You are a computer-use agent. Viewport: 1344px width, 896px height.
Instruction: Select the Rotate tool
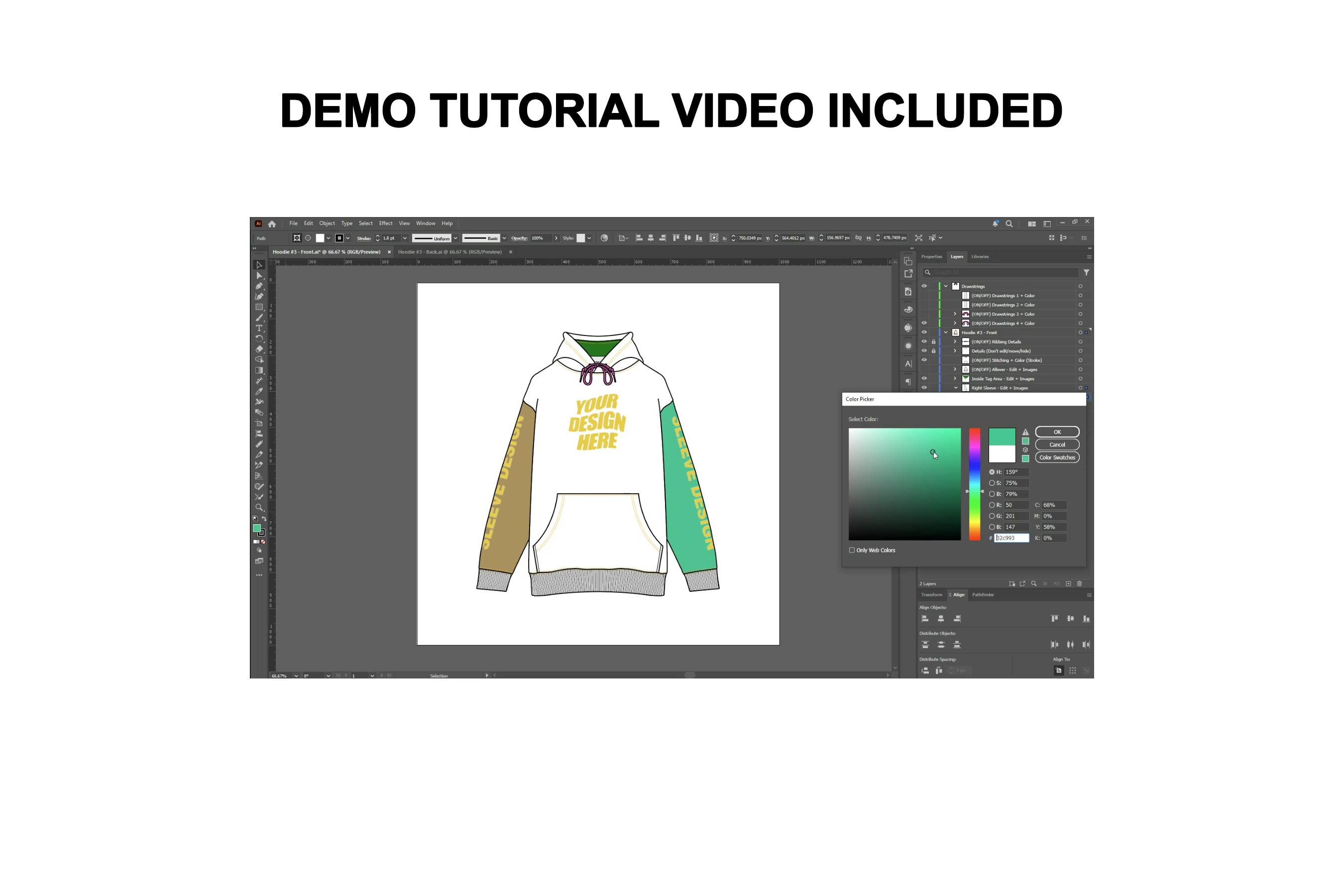click(x=259, y=338)
